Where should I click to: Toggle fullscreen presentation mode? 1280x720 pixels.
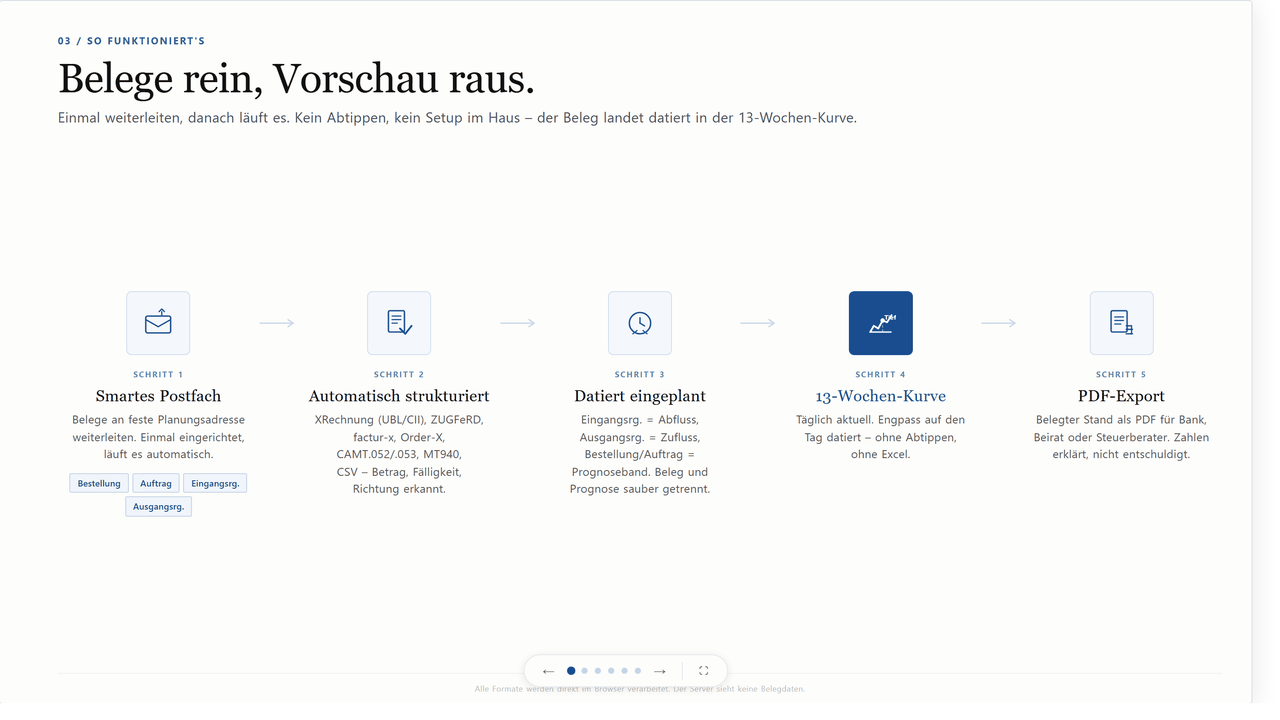703,671
